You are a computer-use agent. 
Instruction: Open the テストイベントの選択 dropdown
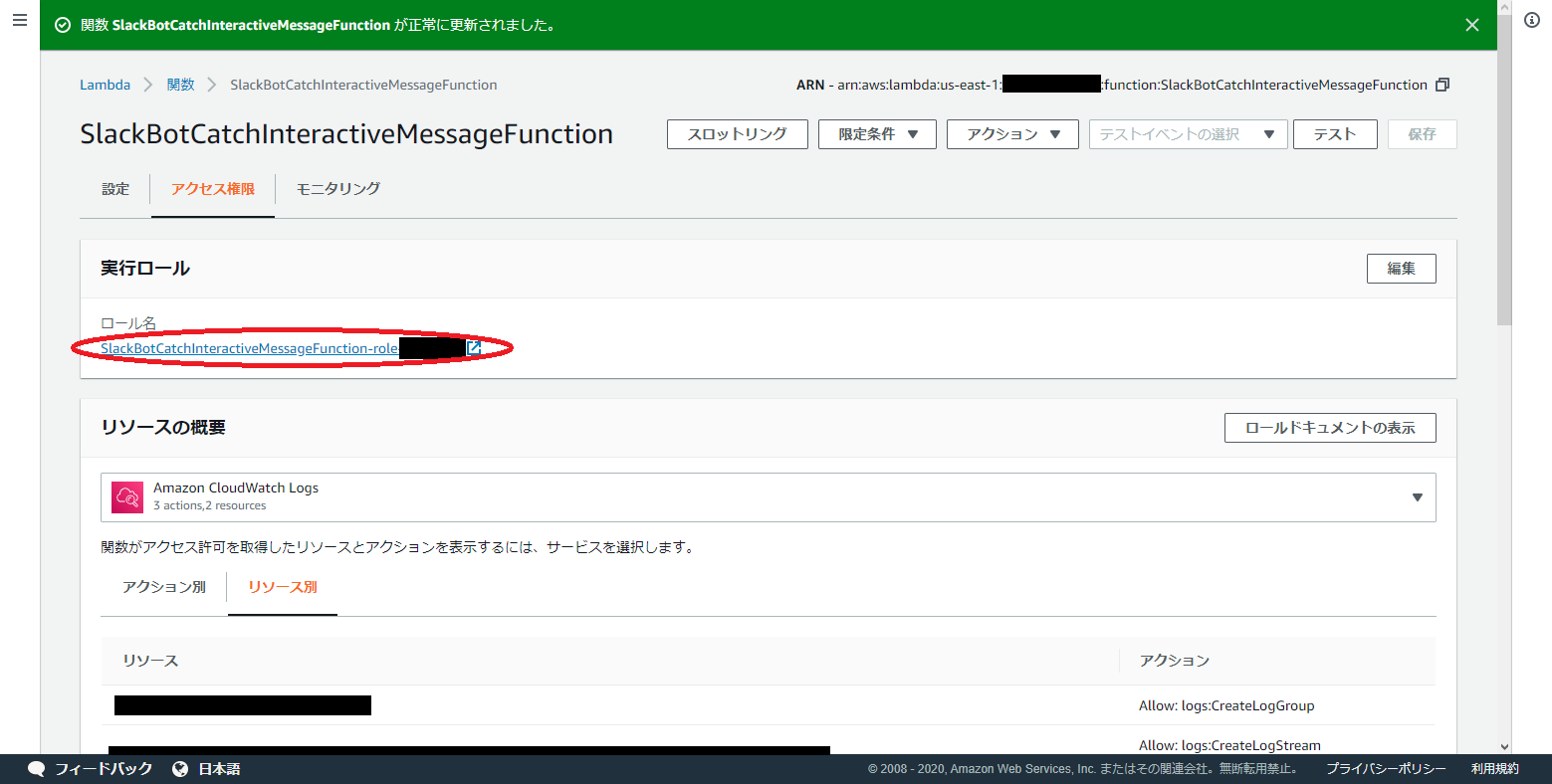coord(1188,134)
